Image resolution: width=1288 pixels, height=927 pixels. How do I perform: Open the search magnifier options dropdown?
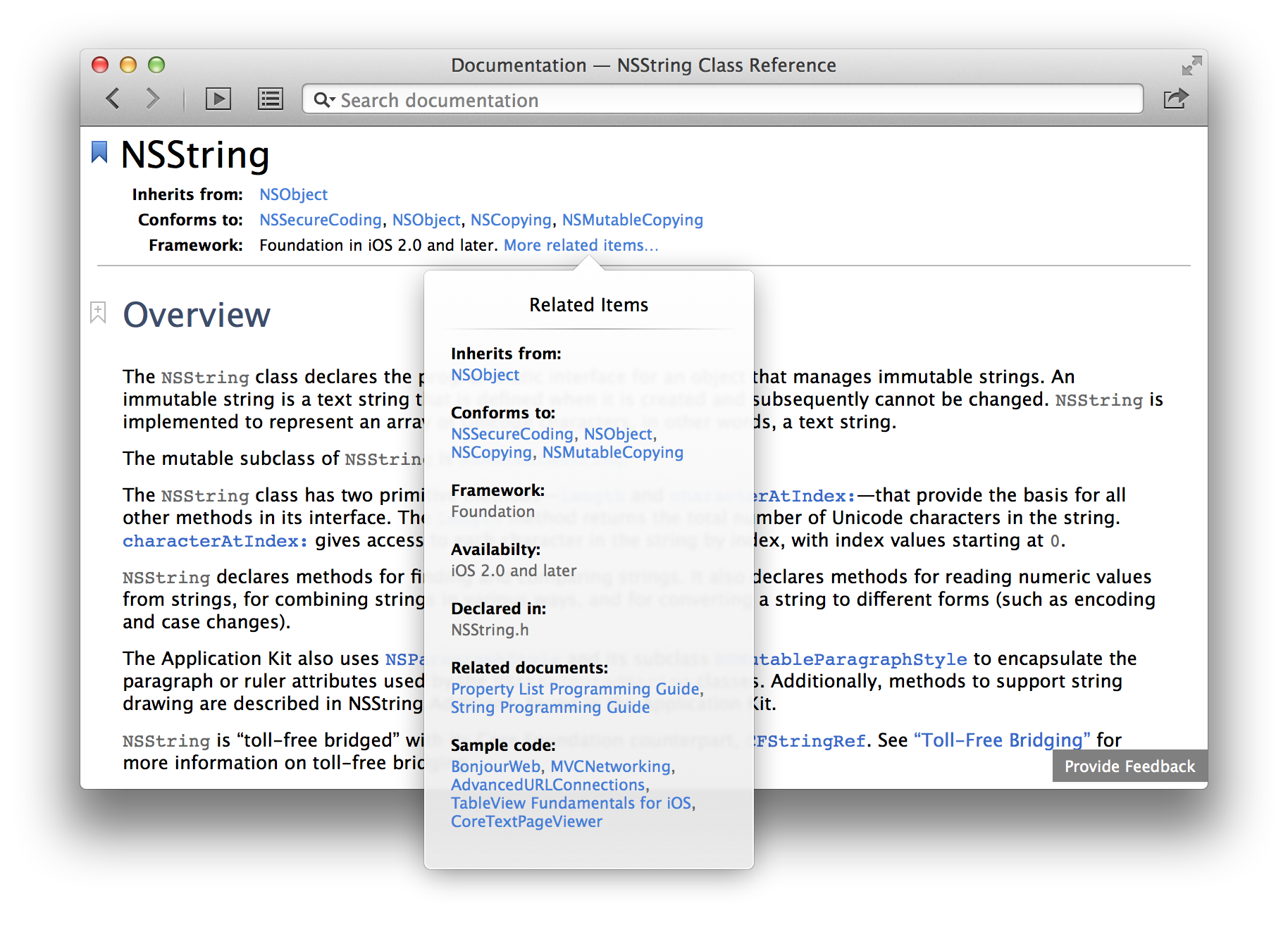[324, 100]
